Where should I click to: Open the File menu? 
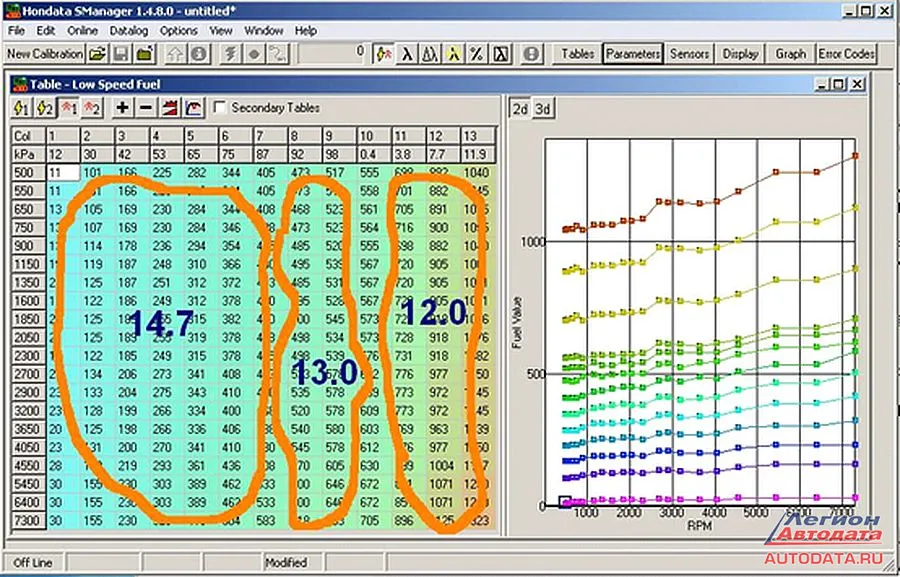coord(16,31)
